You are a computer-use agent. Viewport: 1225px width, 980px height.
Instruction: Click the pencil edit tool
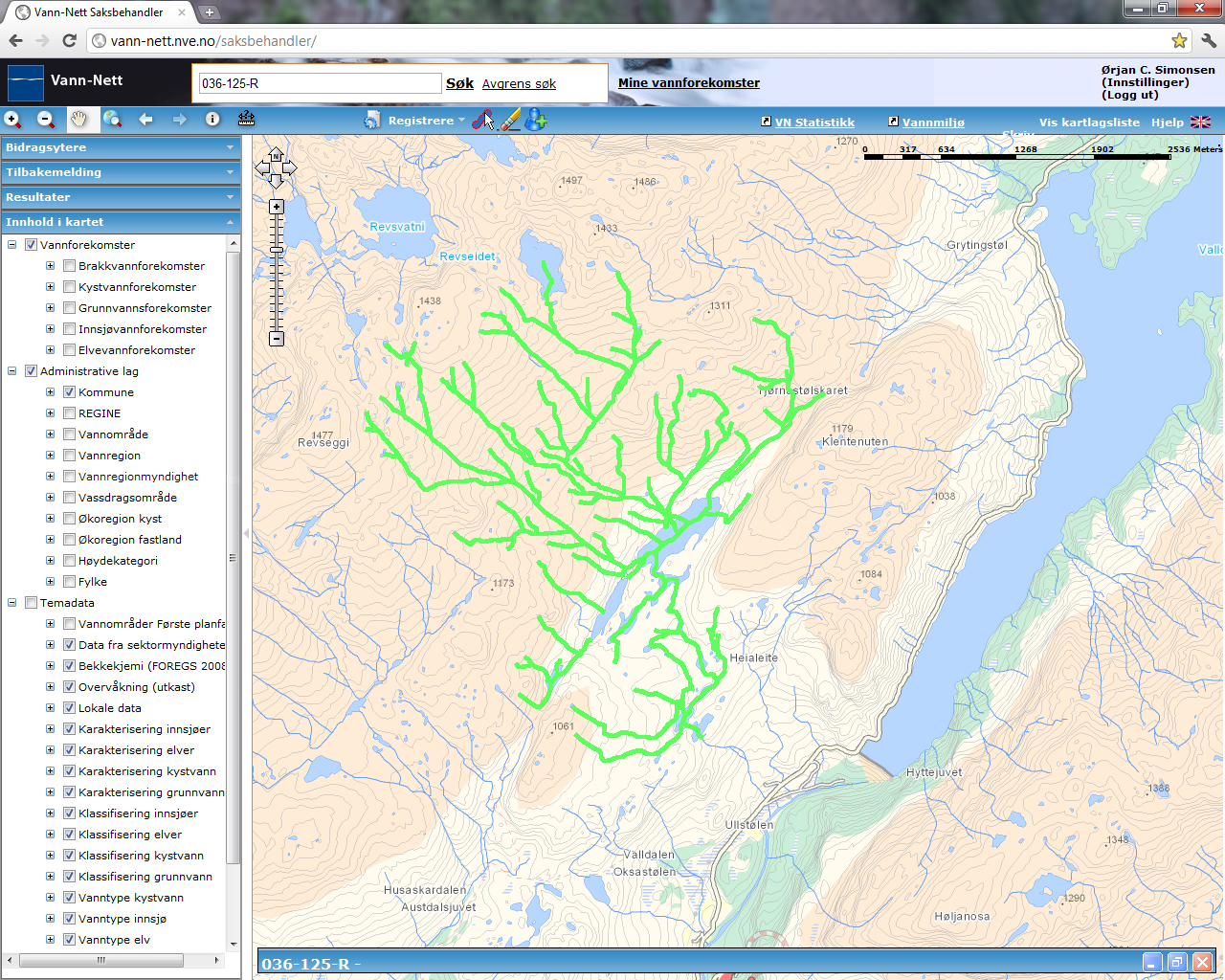tap(511, 121)
